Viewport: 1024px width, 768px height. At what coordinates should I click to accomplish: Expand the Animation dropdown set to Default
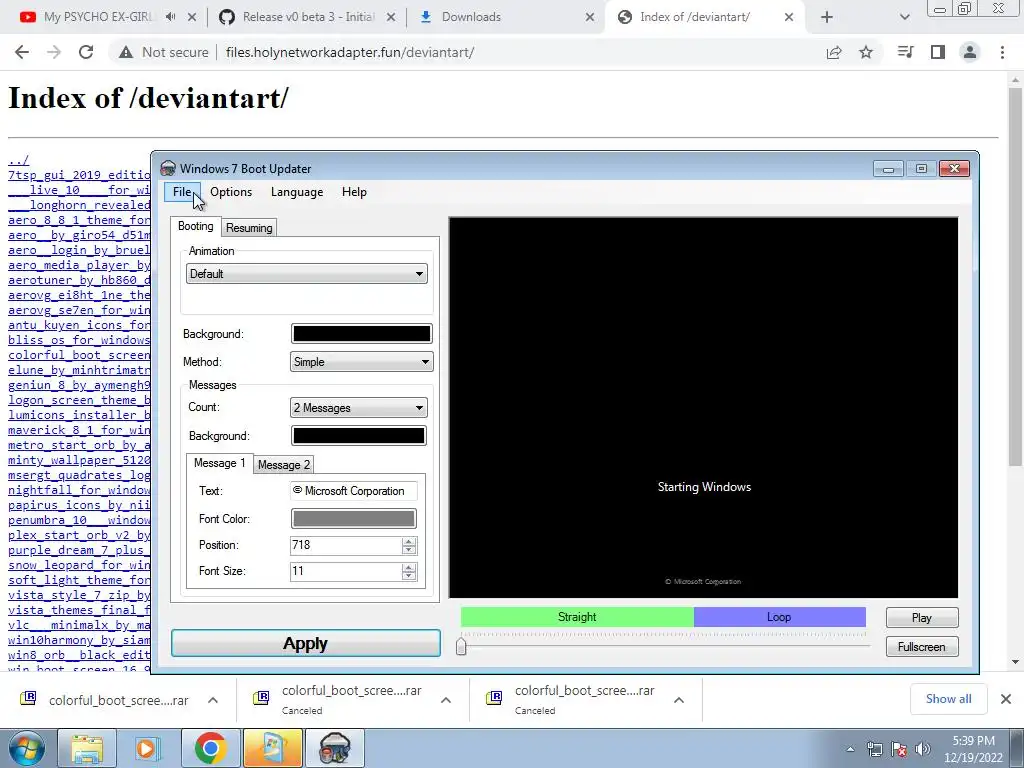(307, 274)
